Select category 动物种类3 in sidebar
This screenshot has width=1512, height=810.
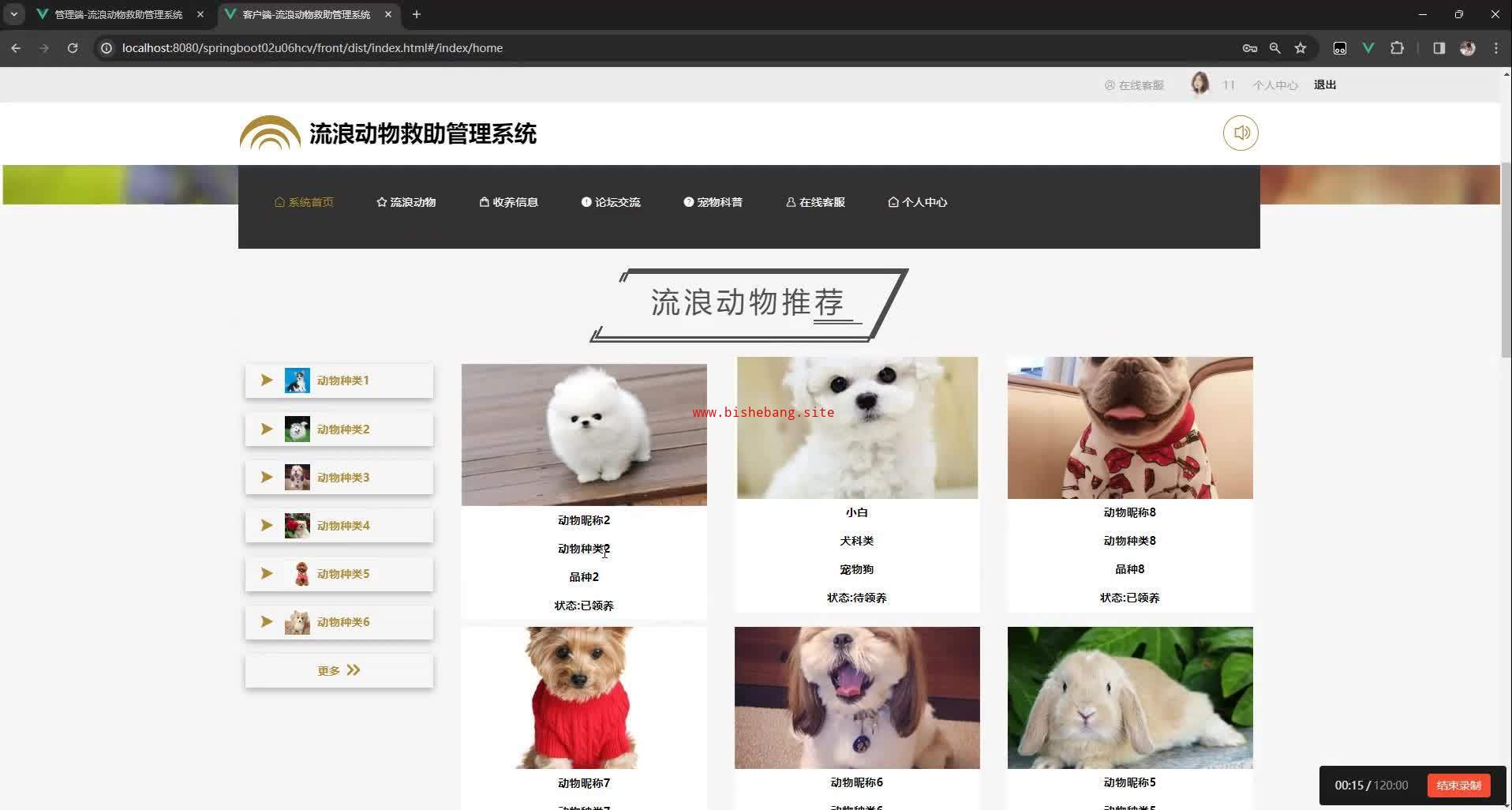(339, 478)
